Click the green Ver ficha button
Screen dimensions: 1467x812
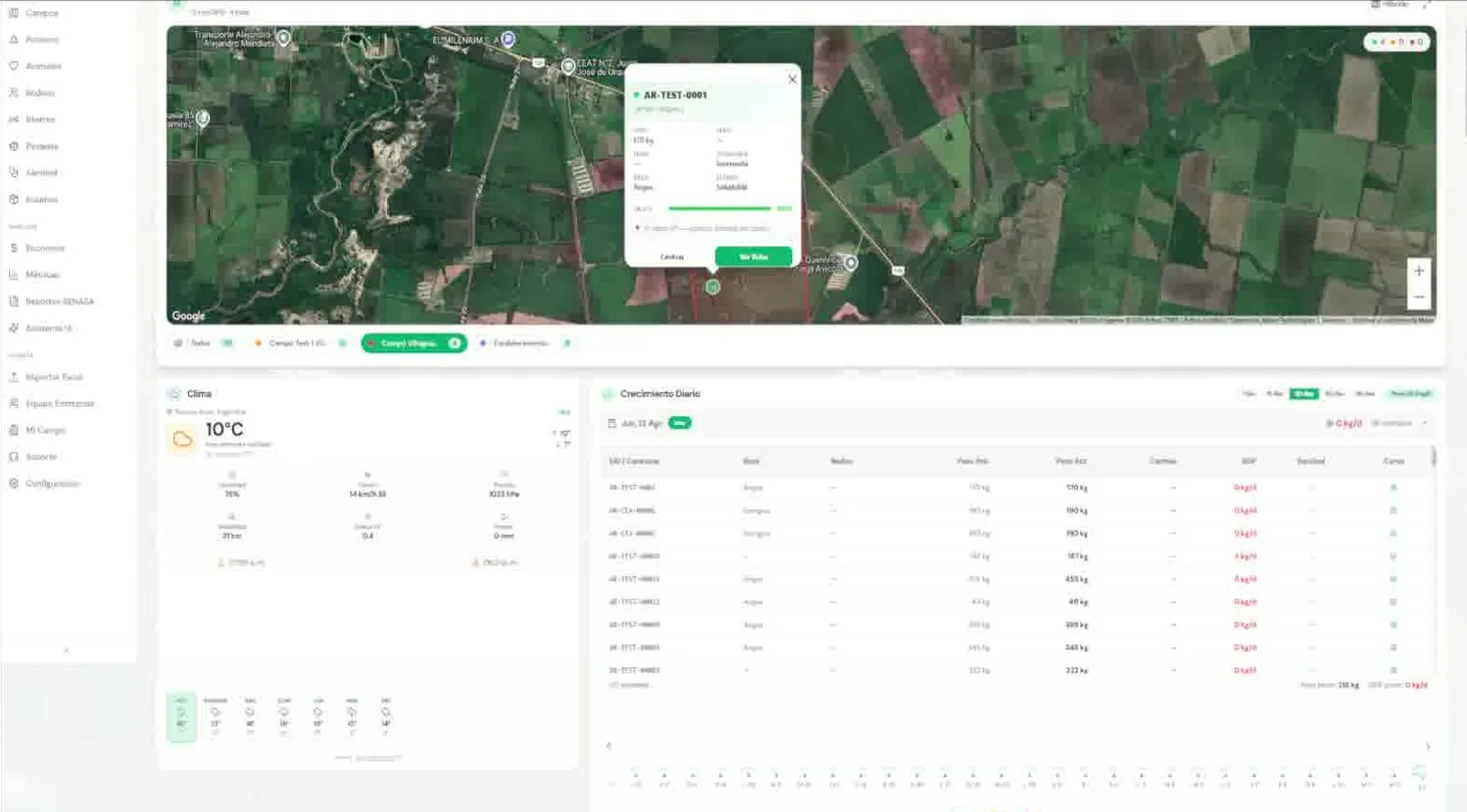(754, 257)
